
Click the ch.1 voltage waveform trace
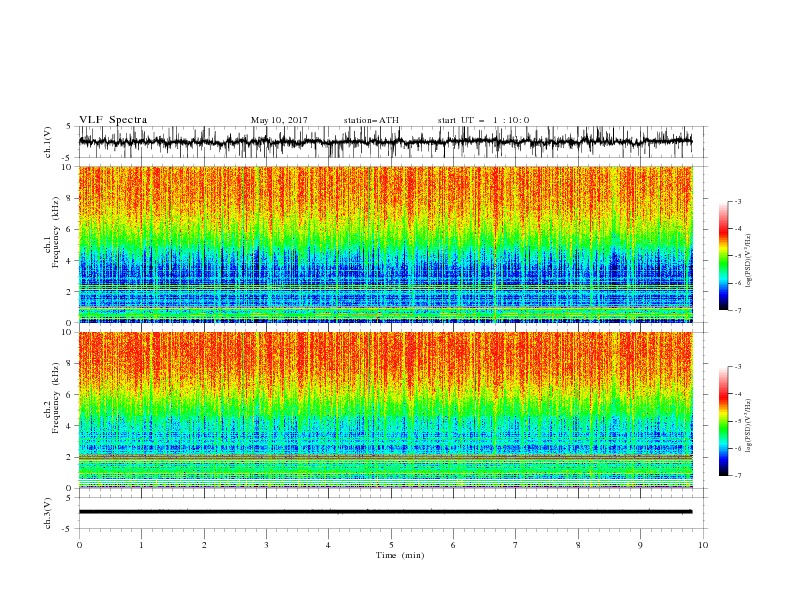click(x=385, y=142)
